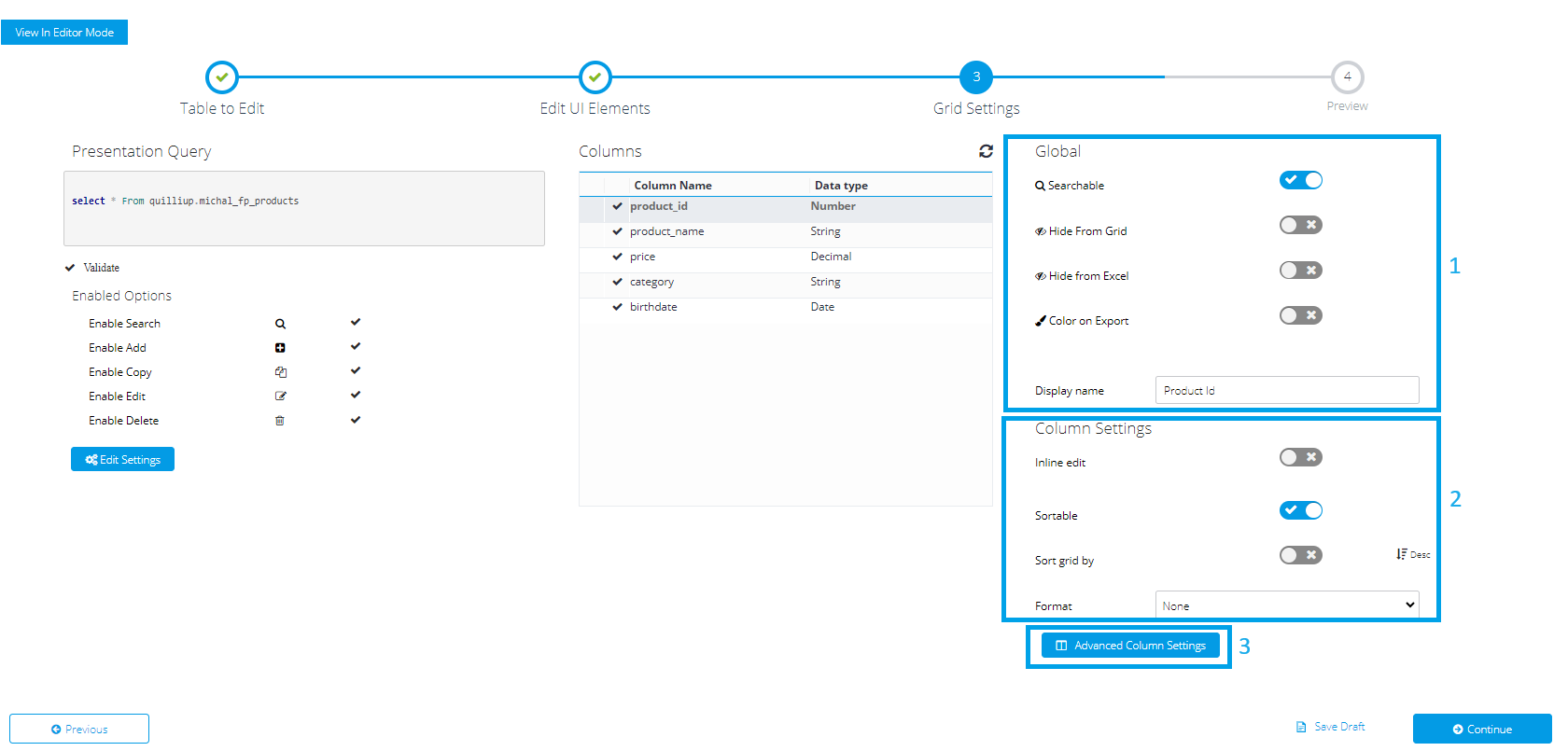This screenshot has width=1568, height=751.
Task: Click the Color on Export brush icon
Action: pyautogui.click(x=1040, y=321)
